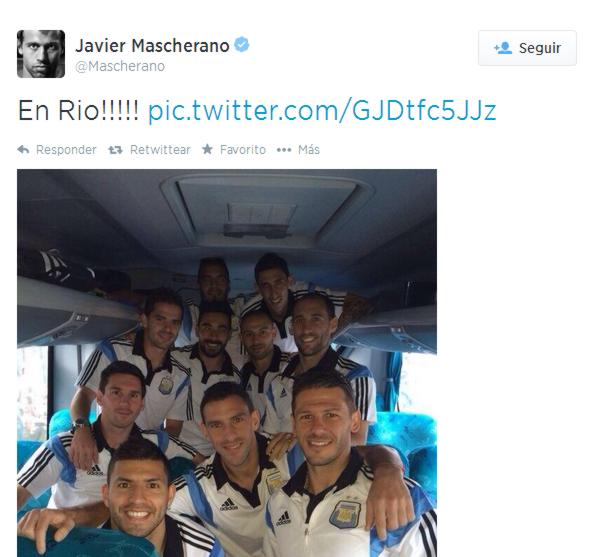
Task: Follow the account with Seguir button
Action: tap(527, 48)
